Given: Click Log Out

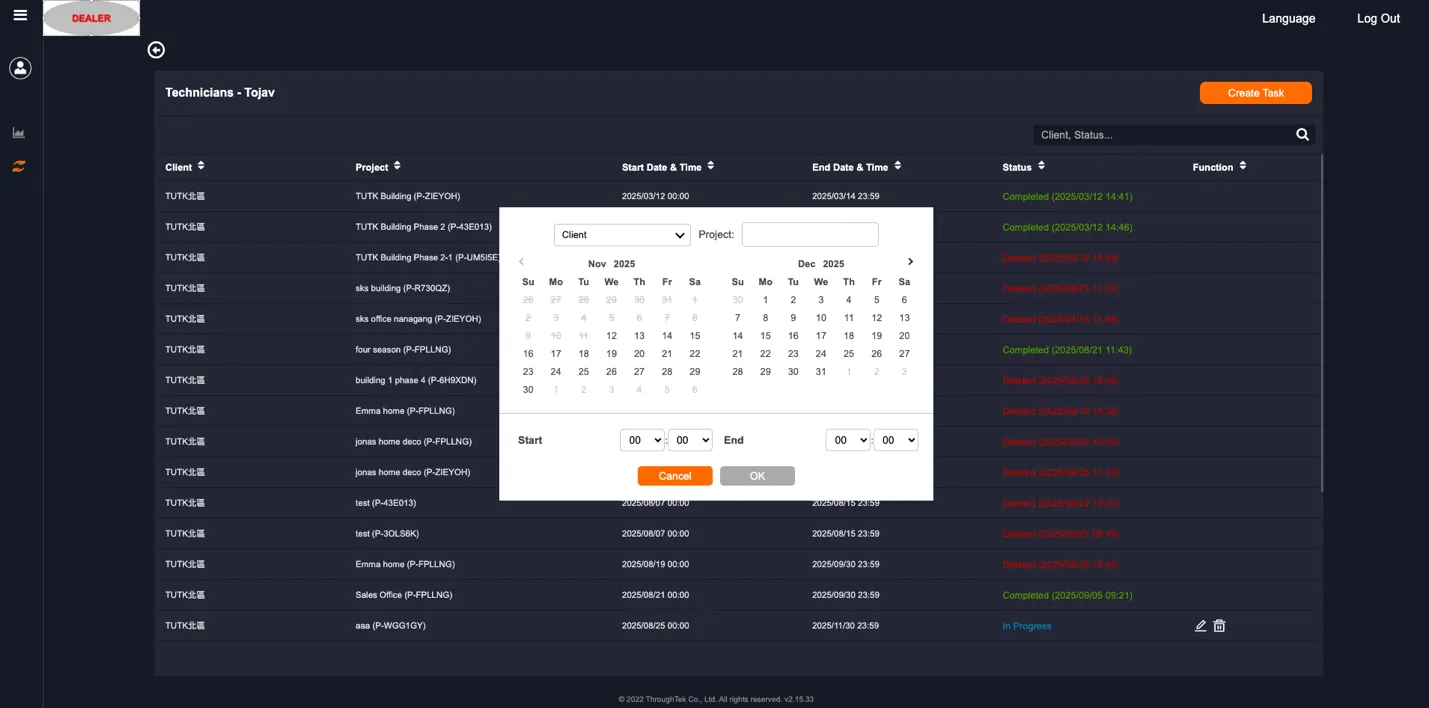Looking at the screenshot, I should pyautogui.click(x=1378, y=18).
